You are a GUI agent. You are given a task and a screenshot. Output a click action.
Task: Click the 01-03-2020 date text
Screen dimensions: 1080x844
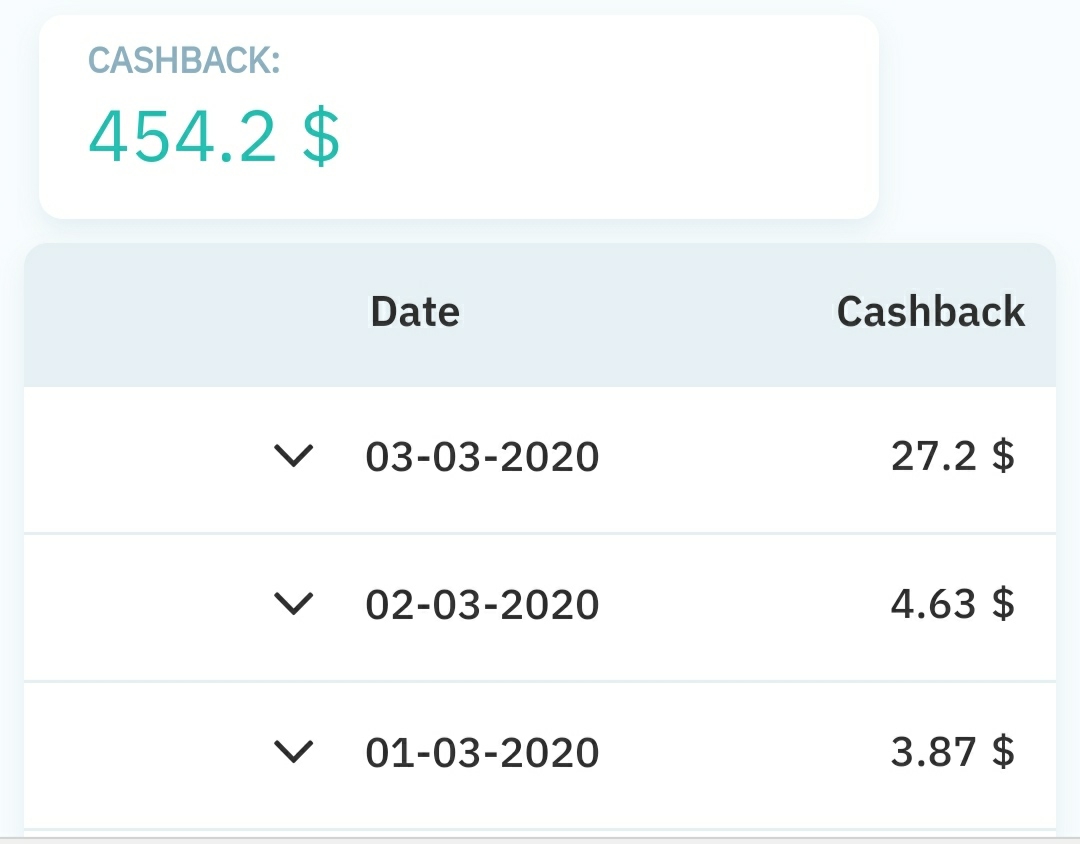(482, 752)
